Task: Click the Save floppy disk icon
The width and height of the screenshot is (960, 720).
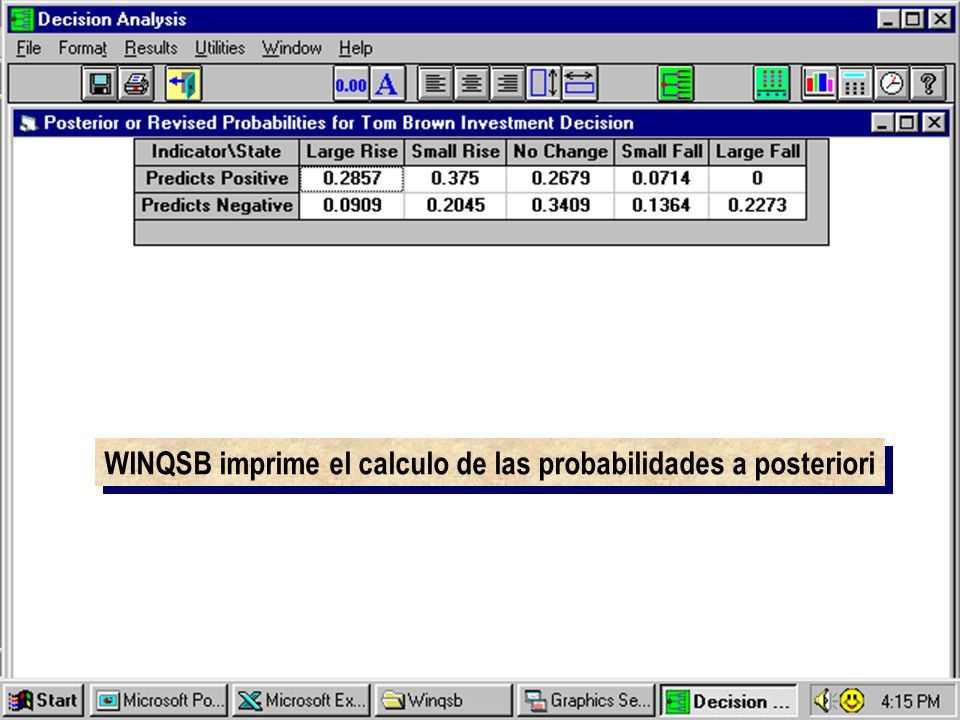Action: 100,83
